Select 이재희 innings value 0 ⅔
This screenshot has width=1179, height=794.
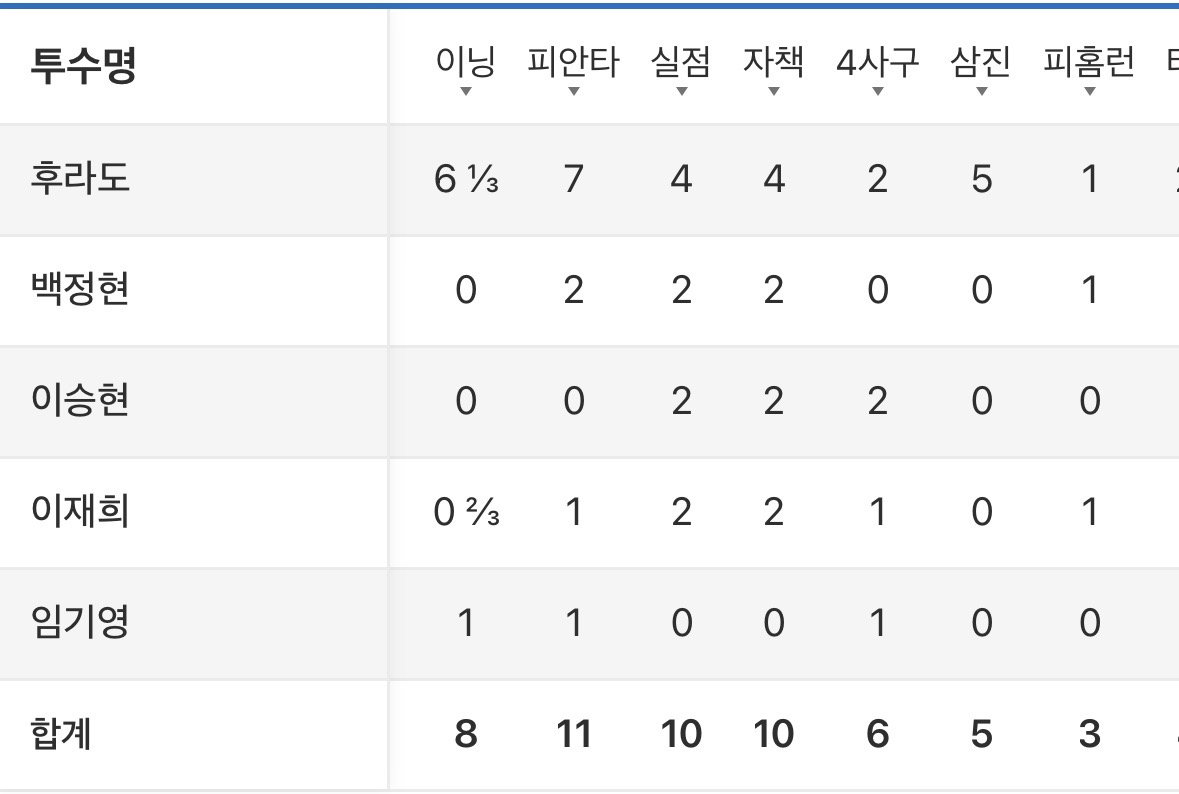point(466,512)
